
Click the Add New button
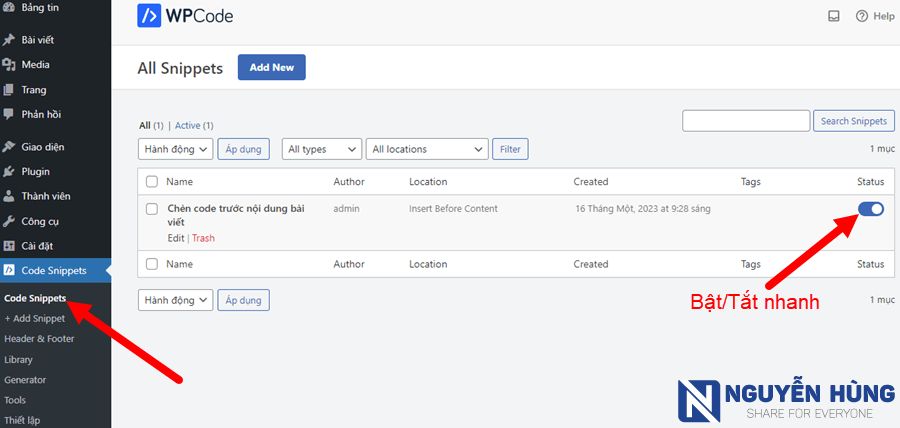tap(272, 67)
